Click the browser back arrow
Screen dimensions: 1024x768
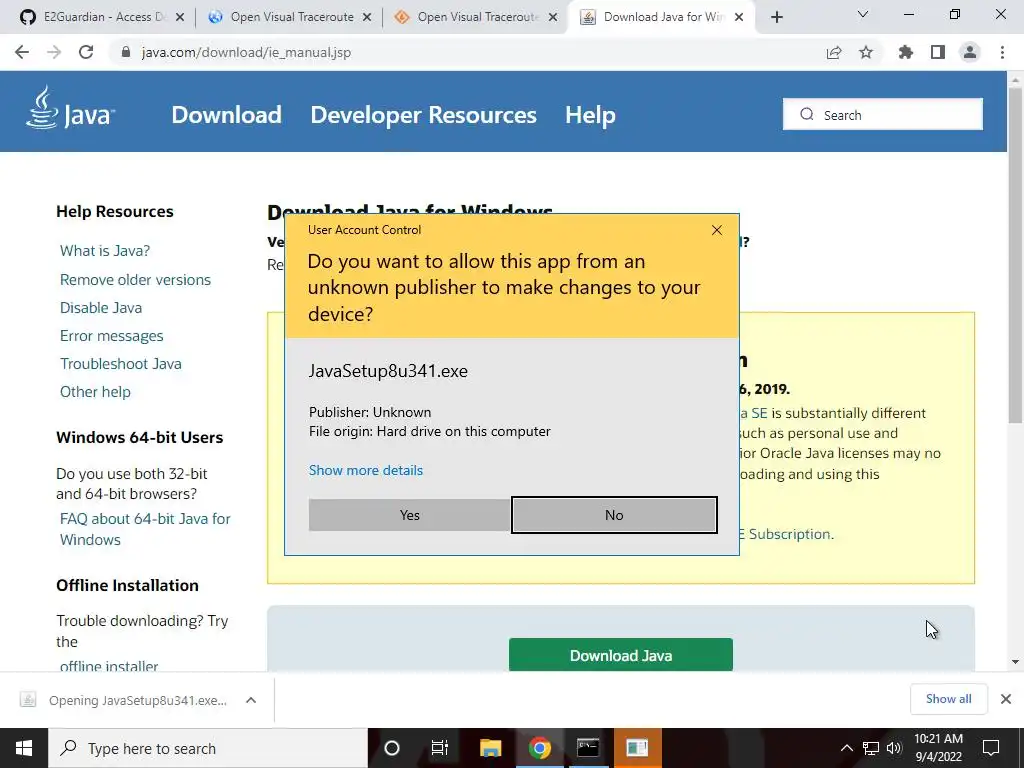click(x=22, y=52)
